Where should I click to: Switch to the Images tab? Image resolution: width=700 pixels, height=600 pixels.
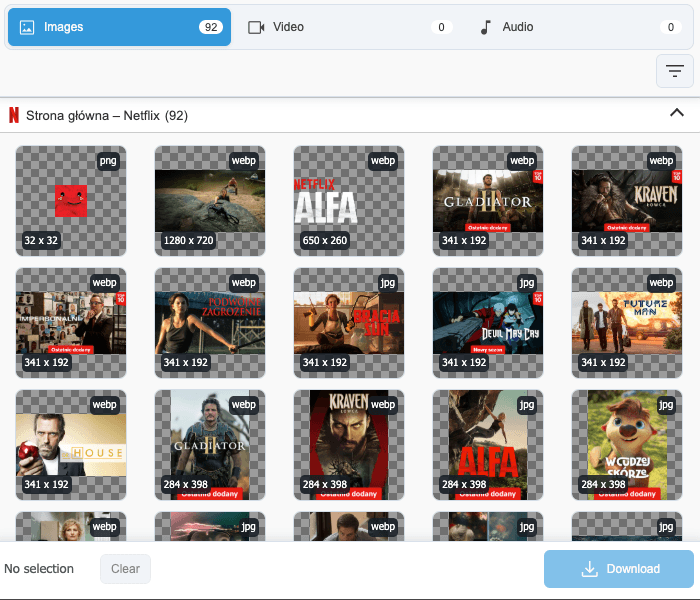click(119, 27)
